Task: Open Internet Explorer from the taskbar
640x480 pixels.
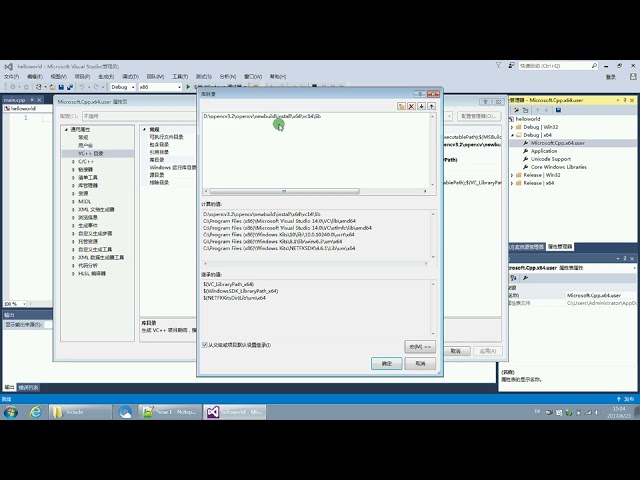Action: pyautogui.click(x=37, y=412)
